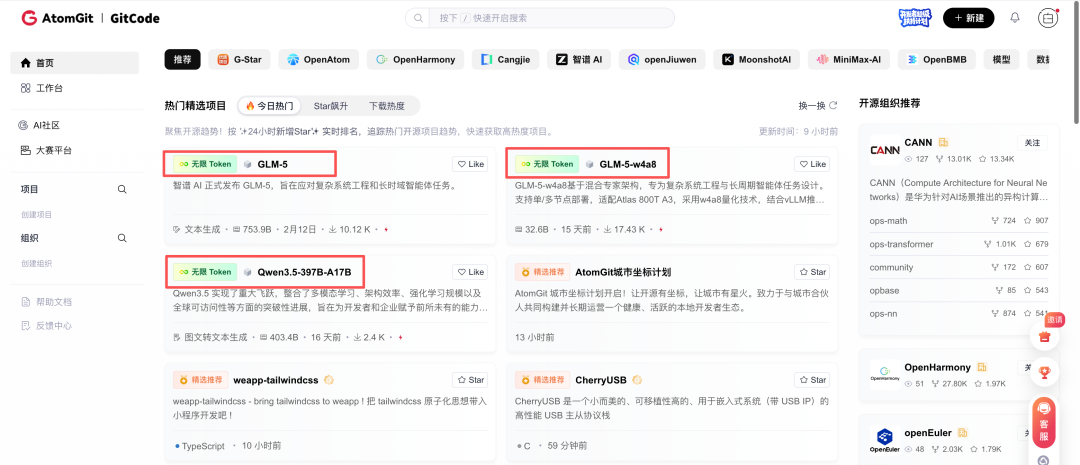Select the OpenBMB category tab
The width and height of the screenshot is (1080, 465).
point(937,59)
